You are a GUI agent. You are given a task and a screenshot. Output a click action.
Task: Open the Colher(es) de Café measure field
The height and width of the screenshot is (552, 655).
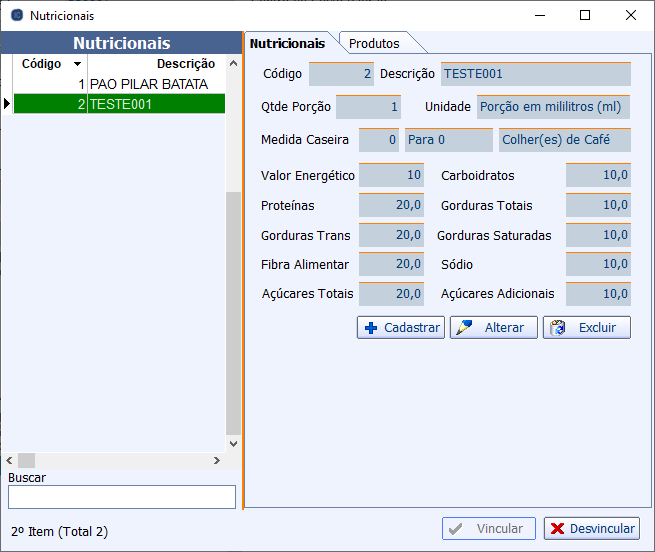coord(564,140)
